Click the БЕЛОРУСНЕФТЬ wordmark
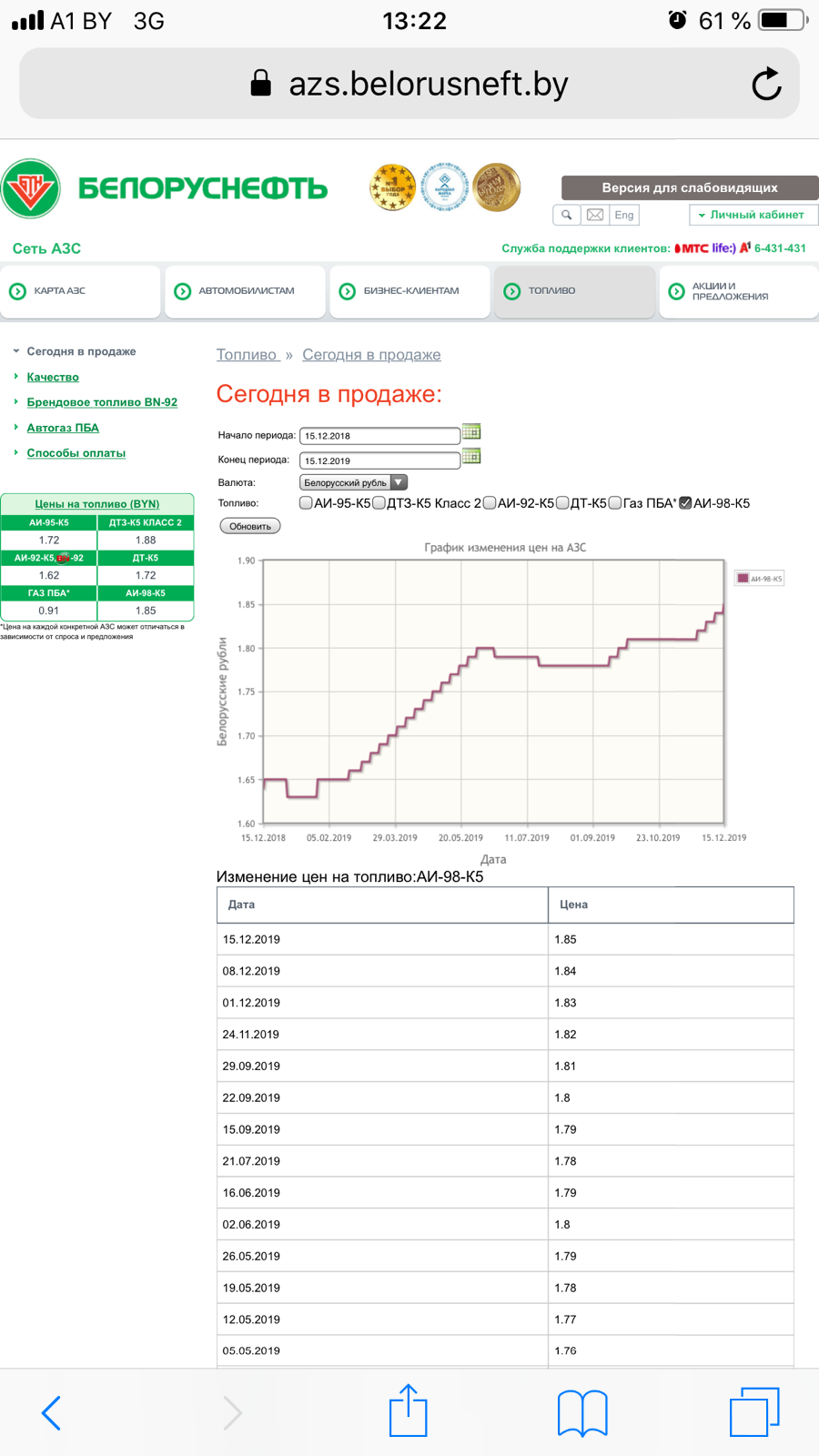This screenshot has height=1456, width=819. click(203, 188)
